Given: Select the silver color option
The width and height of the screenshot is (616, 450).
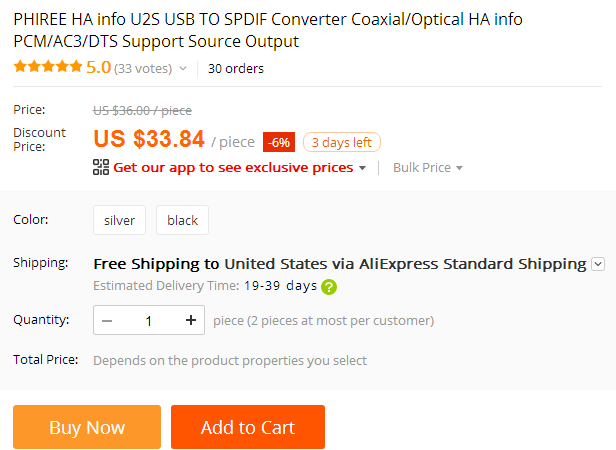Looking at the screenshot, I should pos(119,220).
